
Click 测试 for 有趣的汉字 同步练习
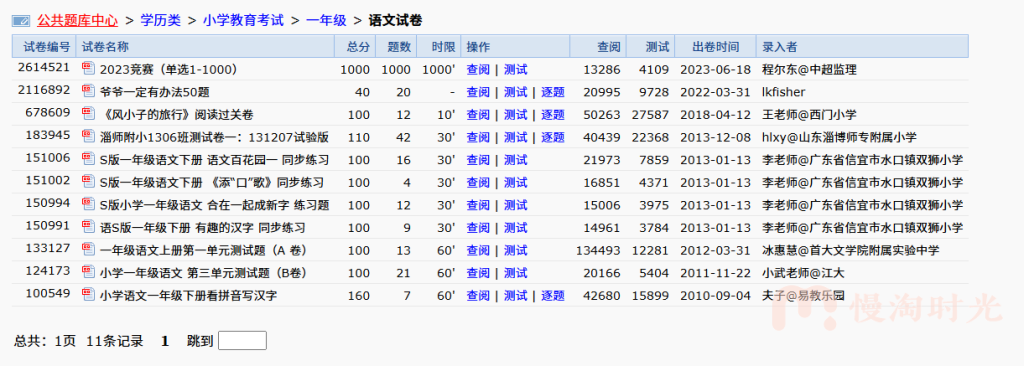point(515,228)
